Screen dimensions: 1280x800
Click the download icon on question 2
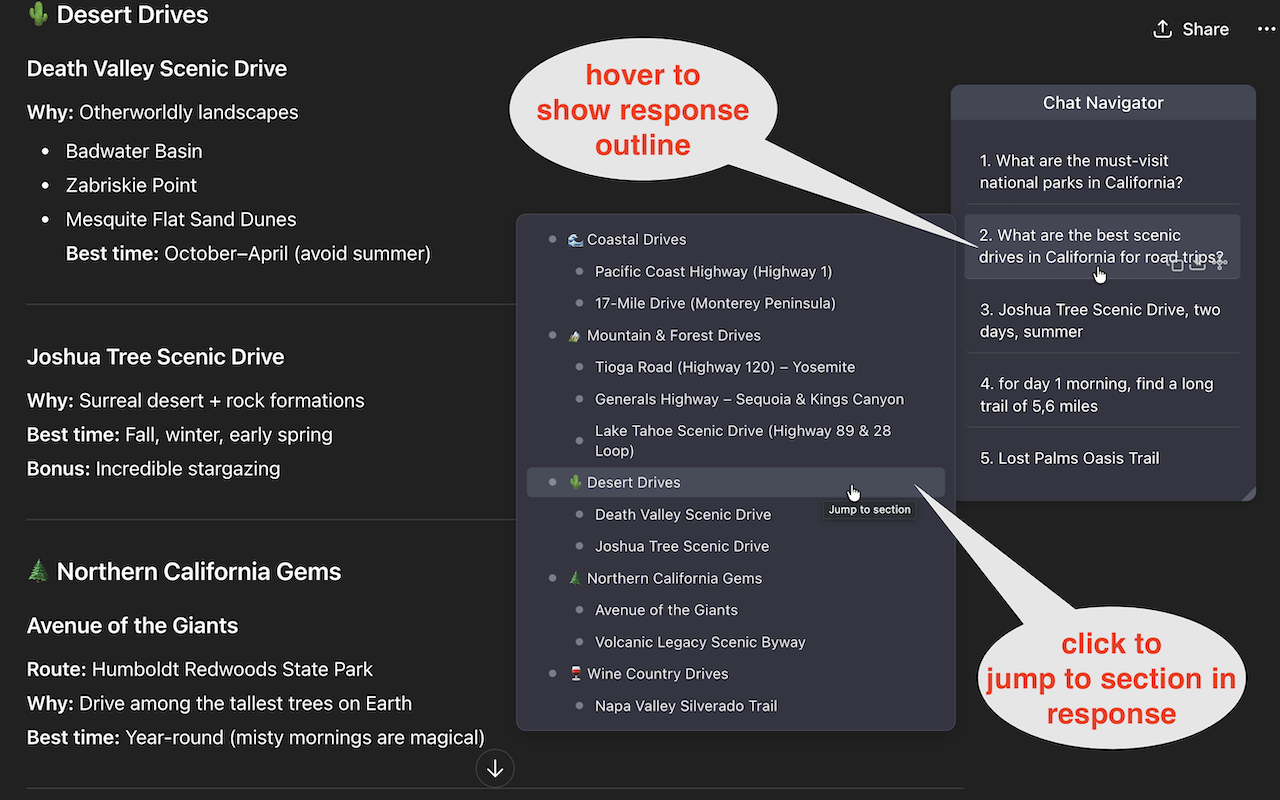click(1197, 264)
